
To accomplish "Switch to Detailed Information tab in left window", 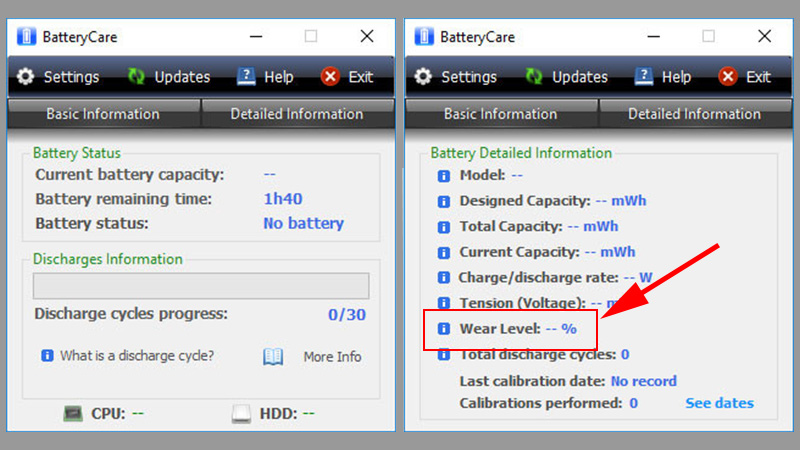I will pos(297,113).
